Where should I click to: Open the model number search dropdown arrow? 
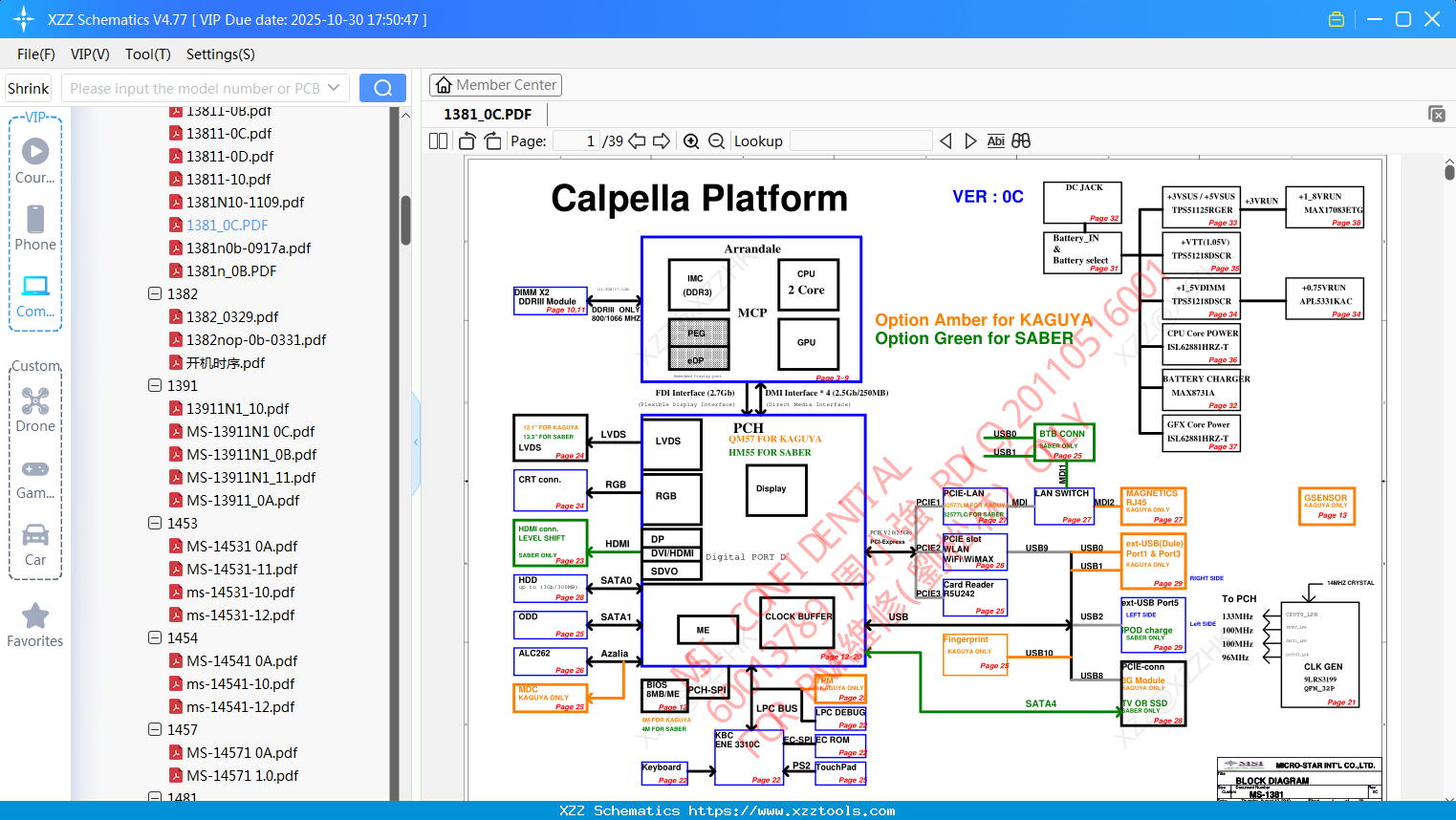pyautogui.click(x=334, y=88)
